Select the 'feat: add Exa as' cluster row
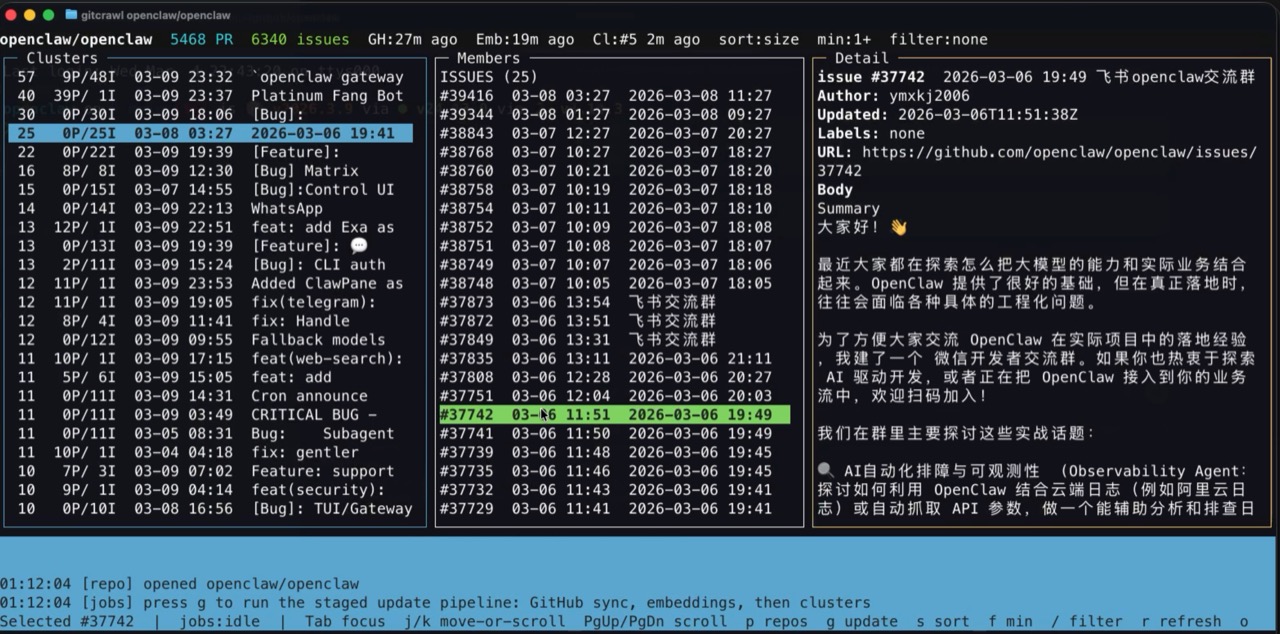1280x634 pixels. coord(210,227)
